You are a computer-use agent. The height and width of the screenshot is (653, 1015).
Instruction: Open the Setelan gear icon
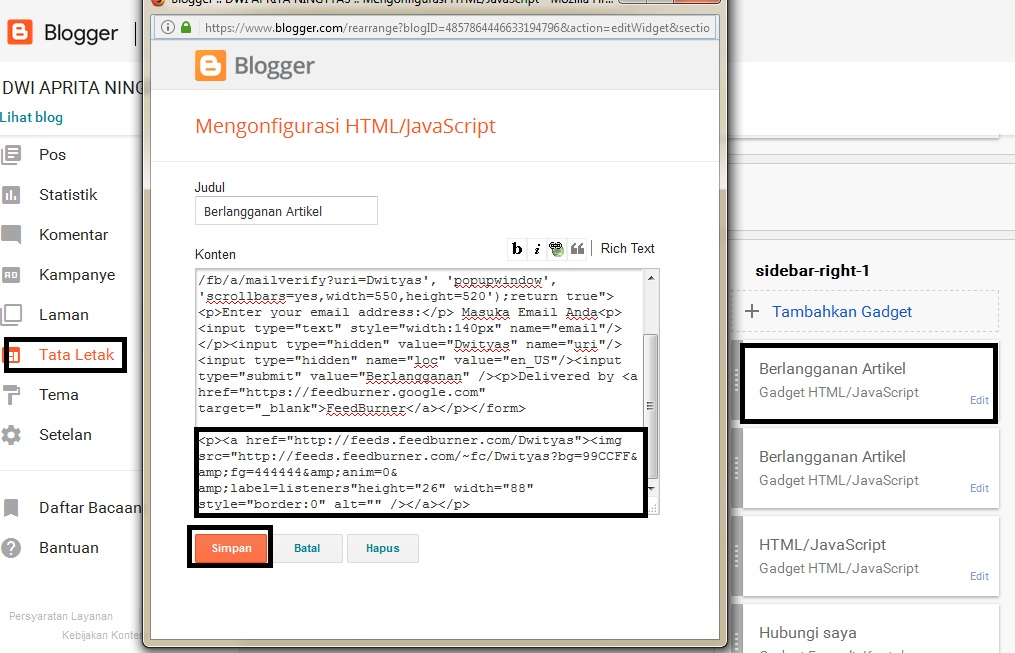(11, 435)
